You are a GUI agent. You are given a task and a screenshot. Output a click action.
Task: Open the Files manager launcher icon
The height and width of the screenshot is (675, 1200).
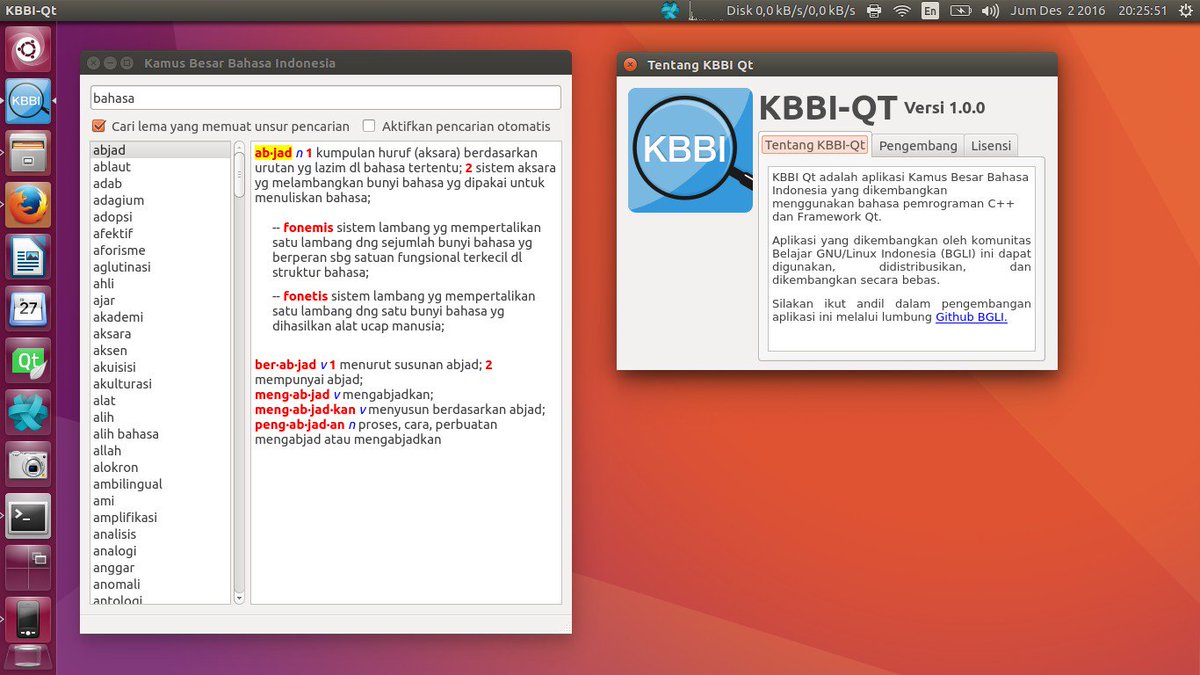coord(28,153)
